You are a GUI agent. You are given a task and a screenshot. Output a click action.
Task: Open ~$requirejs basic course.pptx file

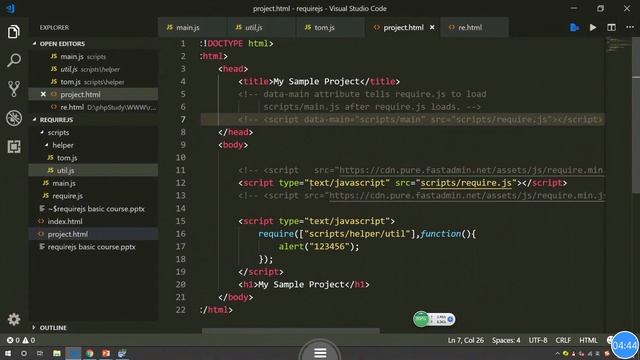pos(93,209)
